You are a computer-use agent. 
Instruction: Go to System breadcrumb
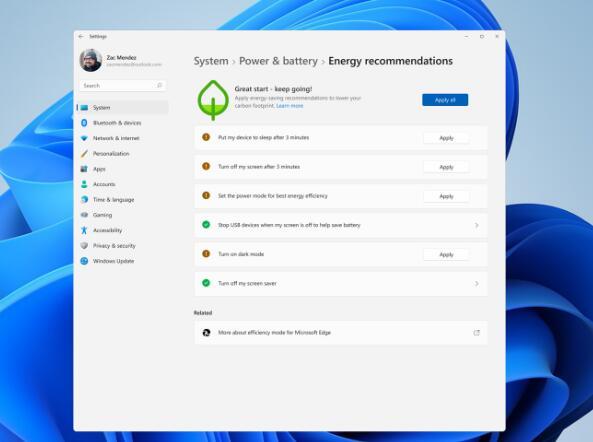tap(211, 61)
